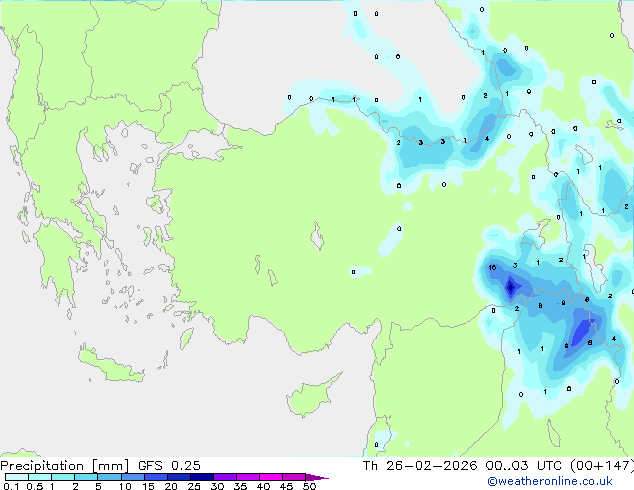Click the 30–35 mm purple legend box
The width and height of the screenshot is (634, 490).
point(225,477)
